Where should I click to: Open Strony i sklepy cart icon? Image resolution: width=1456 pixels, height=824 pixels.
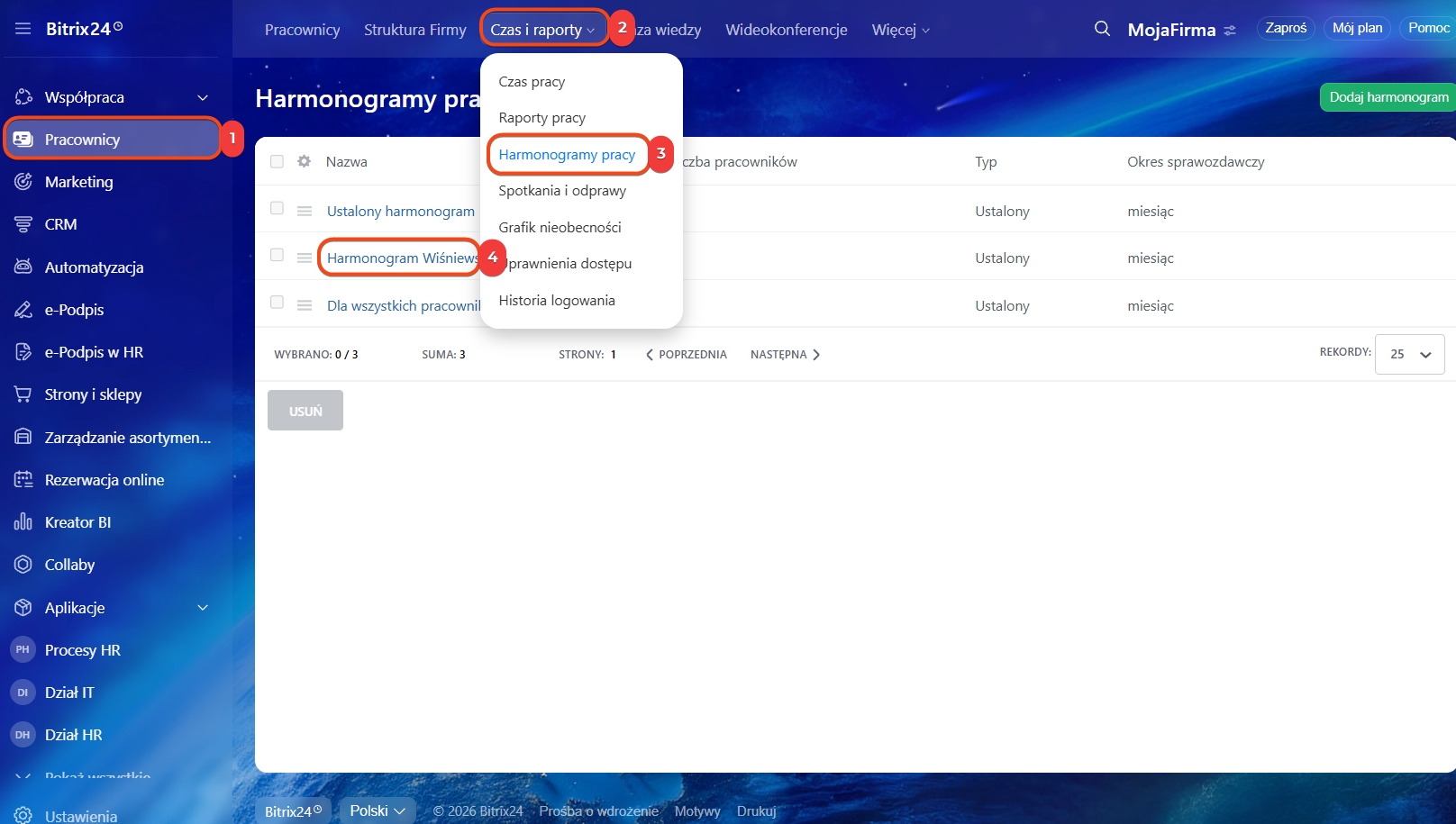pos(23,394)
